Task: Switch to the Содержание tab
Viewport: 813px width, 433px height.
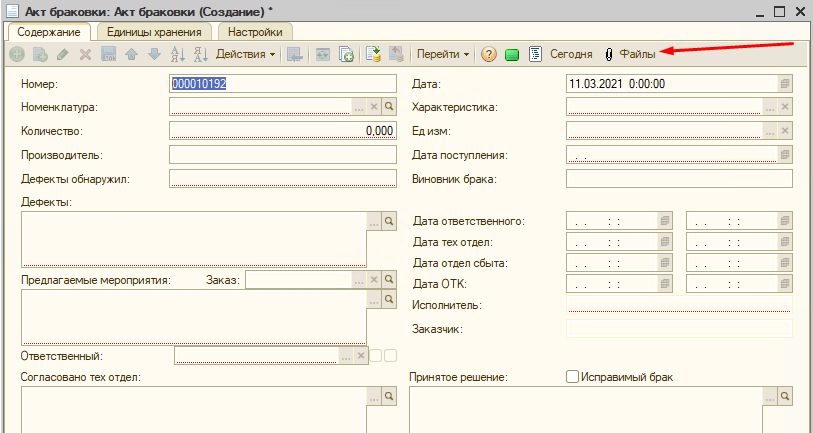Action: [x=49, y=32]
